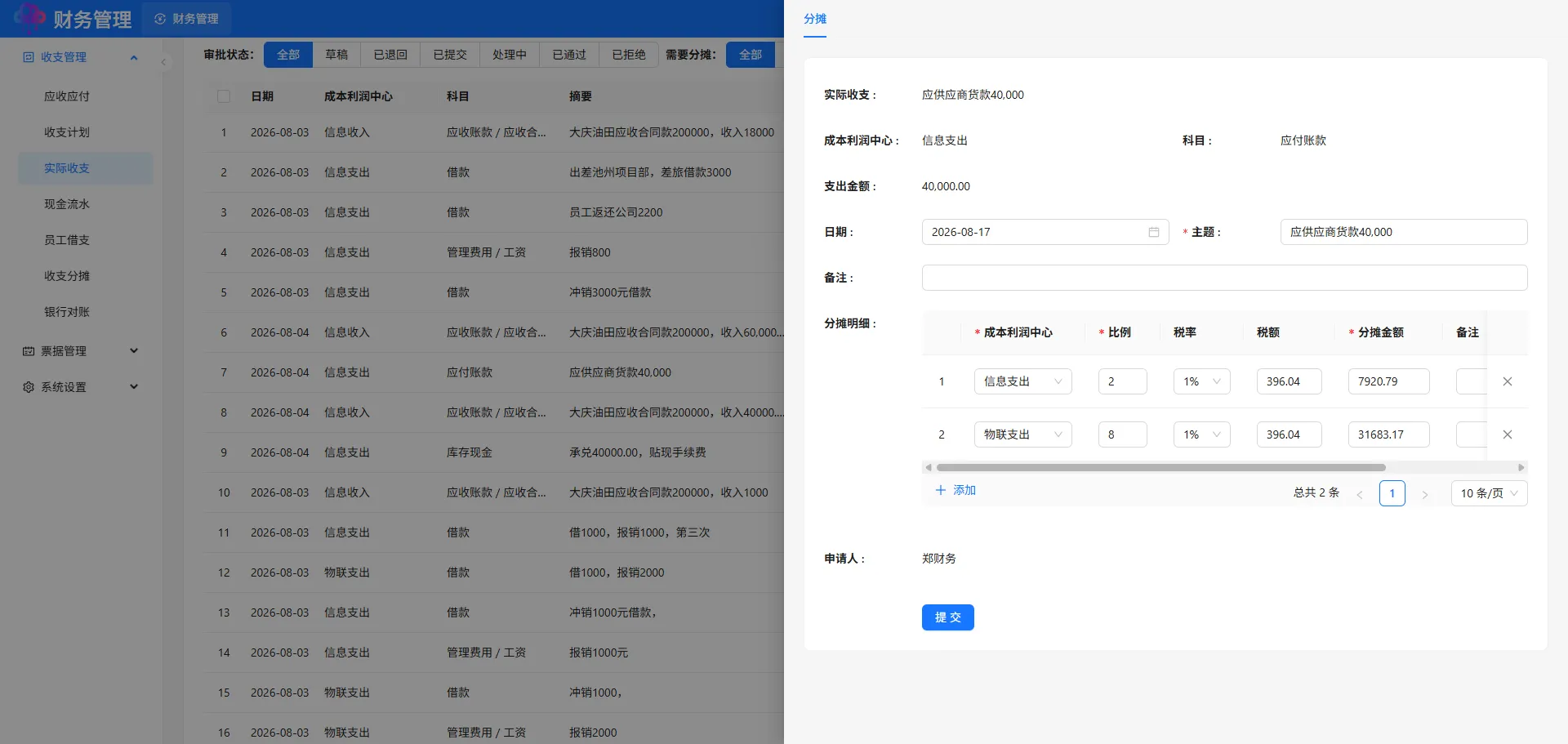Click the 31683.17 allocation amount field
This screenshot has width=1568, height=744.
(x=1388, y=434)
